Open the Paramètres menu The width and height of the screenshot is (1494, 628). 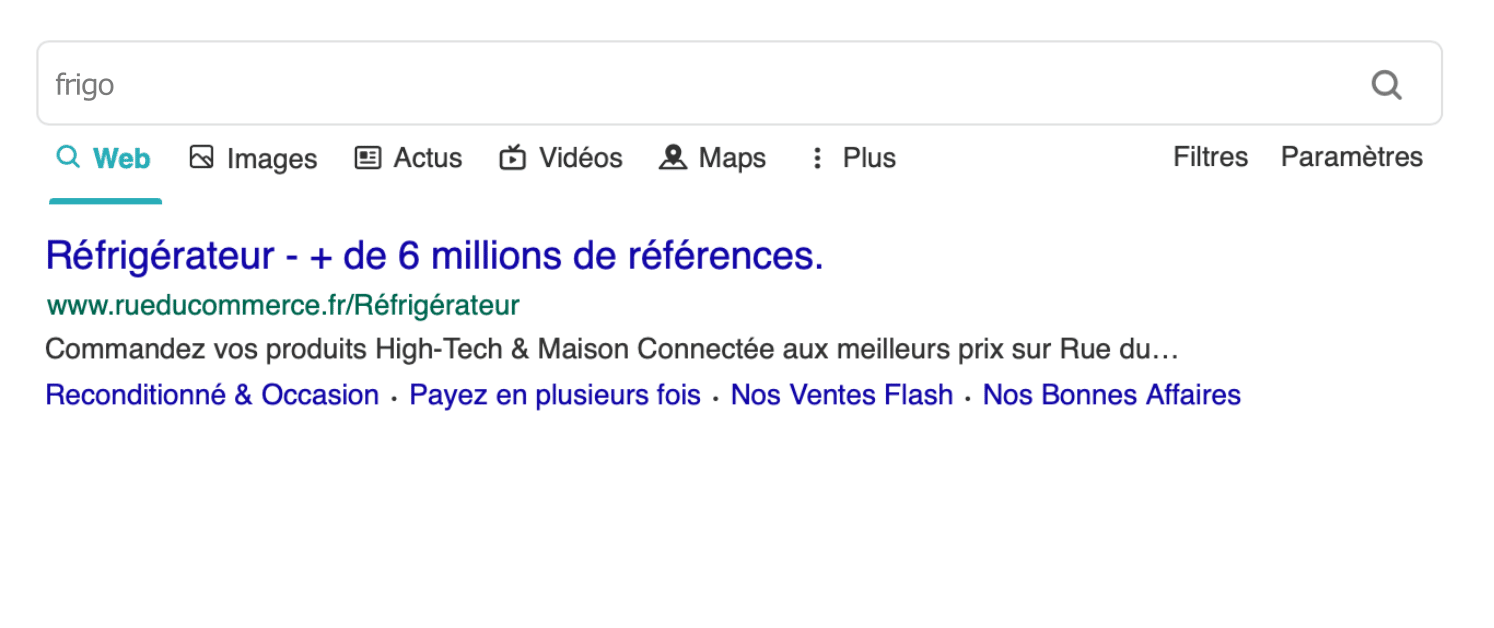point(1352,157)
